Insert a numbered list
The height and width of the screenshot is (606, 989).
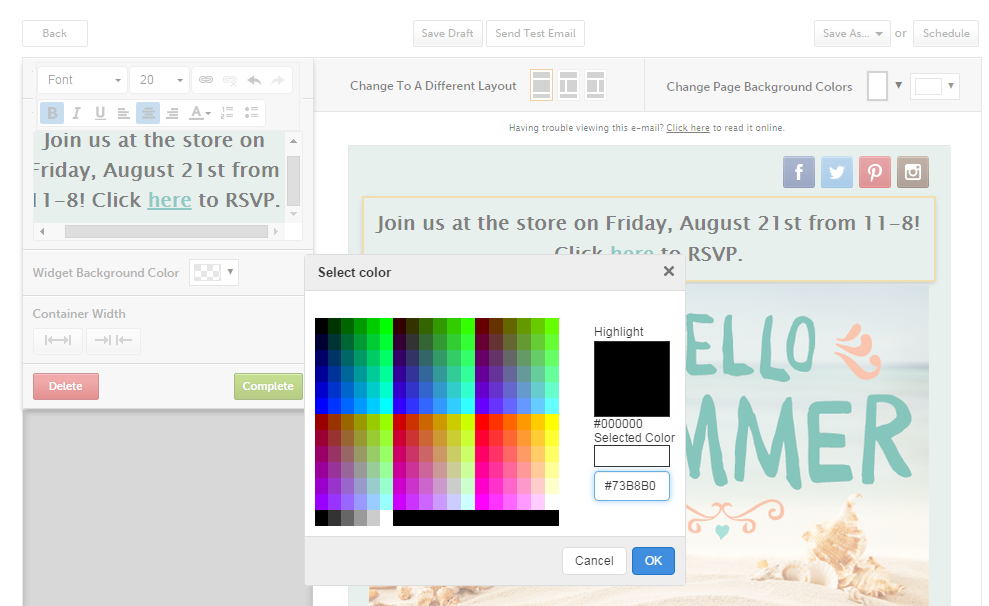(227, 113)
